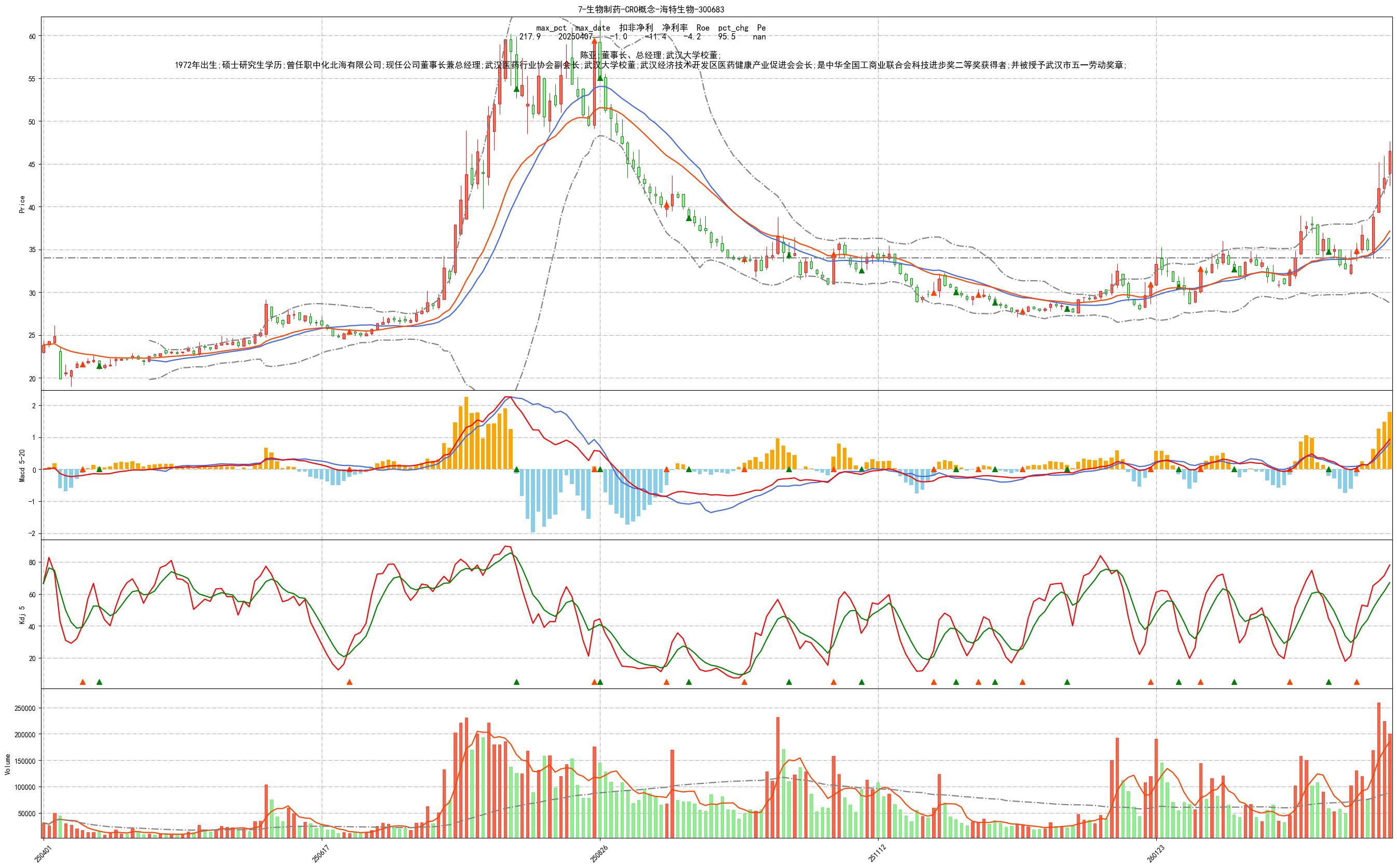Click the first green triangle in Kdj panel
This screenshot has width=1397, height=868.
[99, 682]
